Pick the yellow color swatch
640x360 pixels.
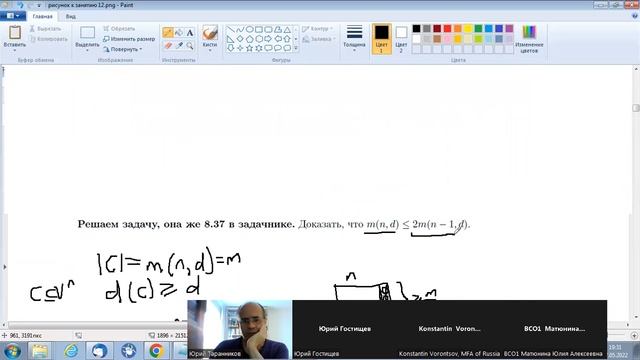(468, 29)
